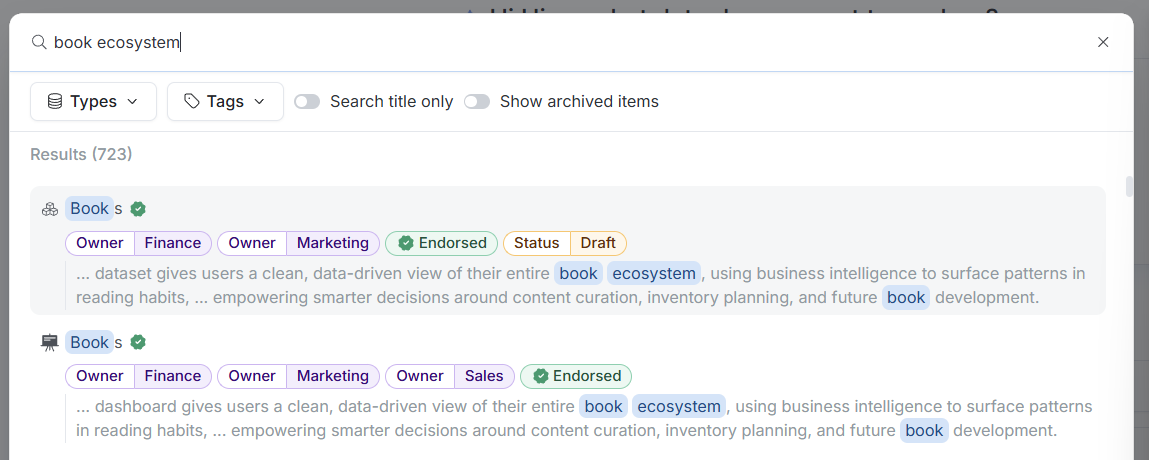This screenshot has height=460, width=1149.
Task: Open the first Books dataset result
Action: click(91, 209)
